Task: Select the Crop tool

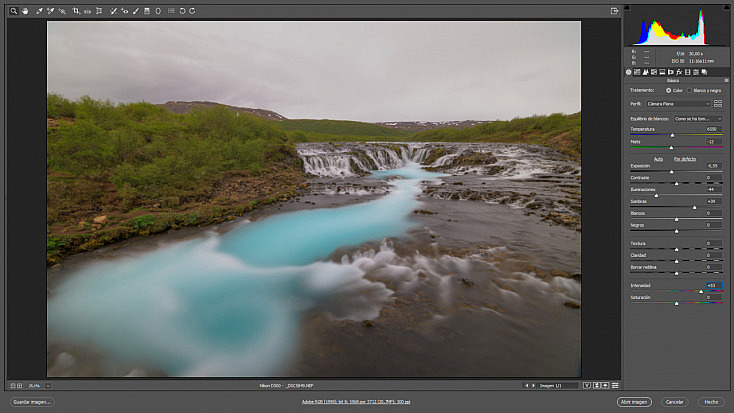Action: 76,11
